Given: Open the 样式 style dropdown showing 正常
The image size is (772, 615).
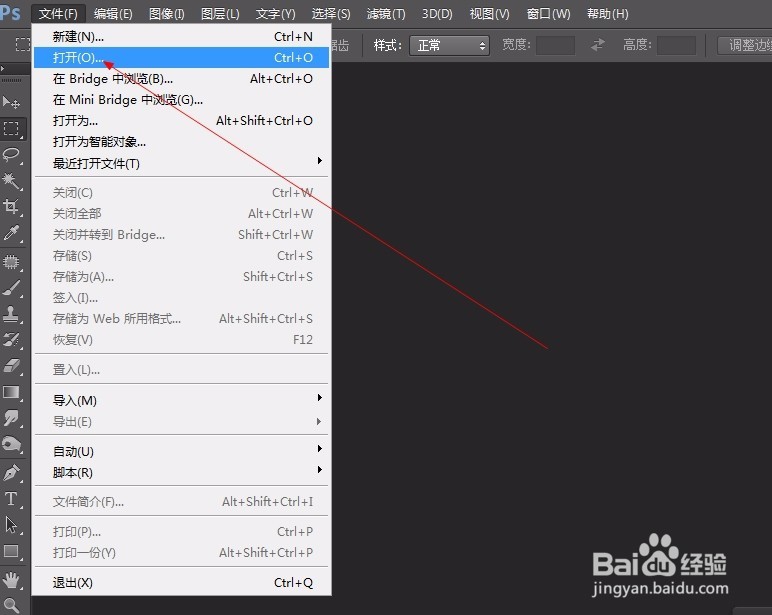Looking at the screenshot, I should 449,46.
